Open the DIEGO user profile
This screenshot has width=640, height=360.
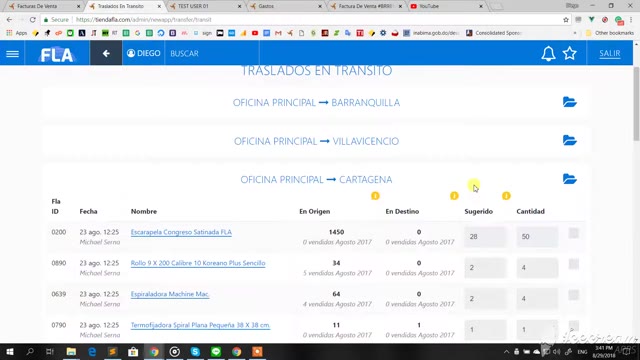coord(143,53)
